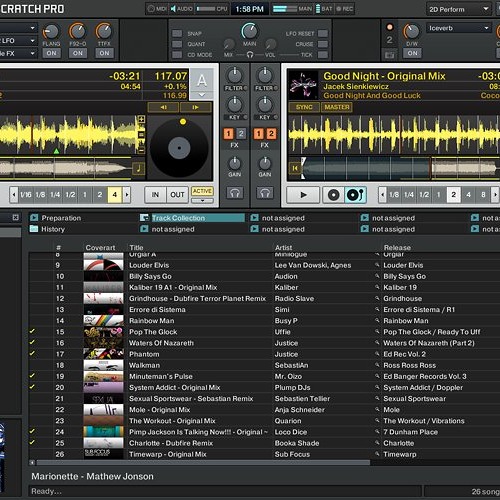This screenshot has height=500, width=500.
Task: Turn off the FLANG effect ON button
Action: tap(51, 53)
